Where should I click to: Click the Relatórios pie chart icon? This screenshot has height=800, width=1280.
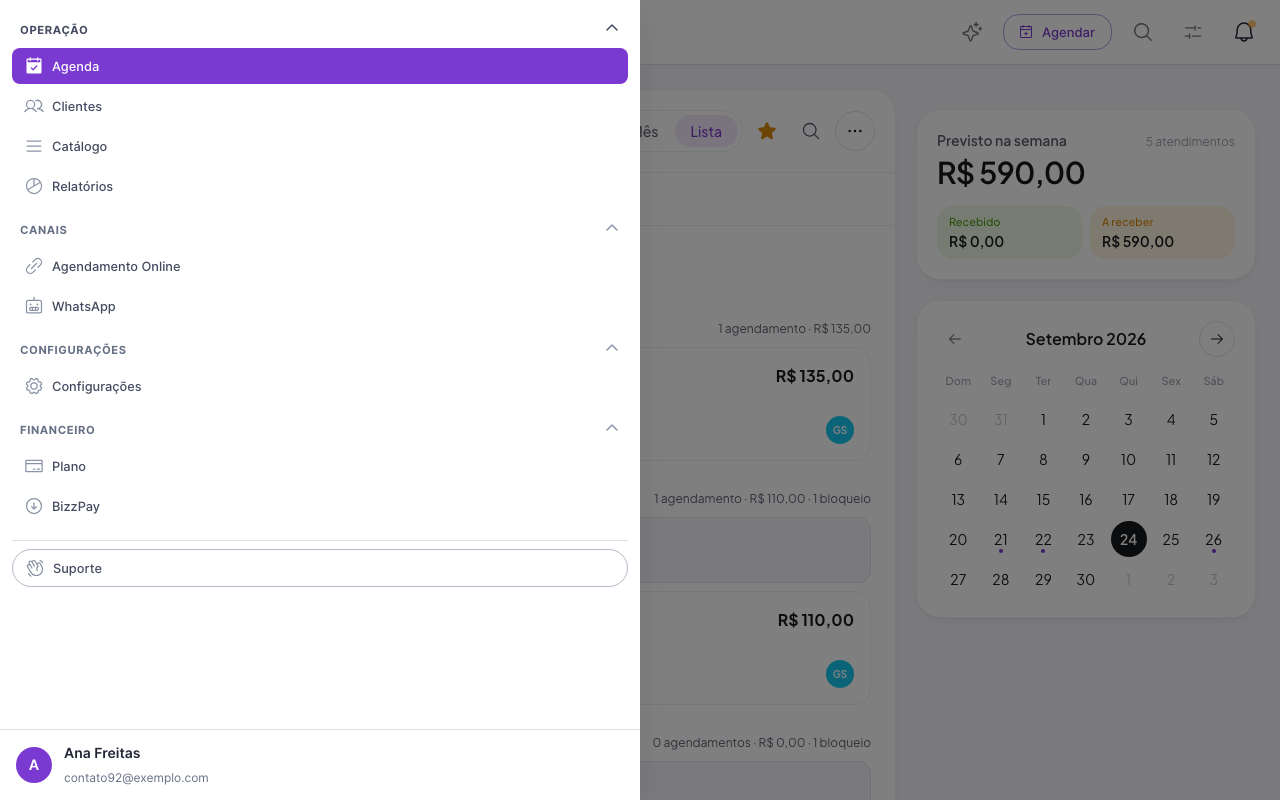coord(34,186)
